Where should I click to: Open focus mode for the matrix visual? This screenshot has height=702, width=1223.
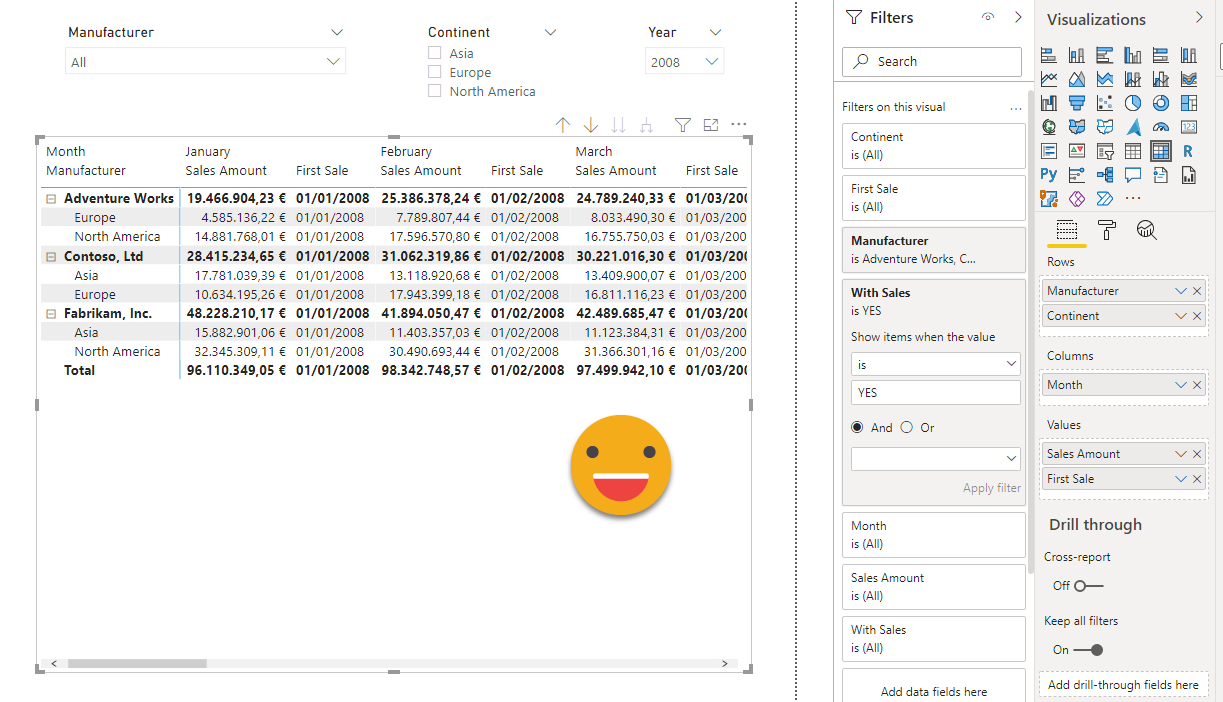coord(711,125)
